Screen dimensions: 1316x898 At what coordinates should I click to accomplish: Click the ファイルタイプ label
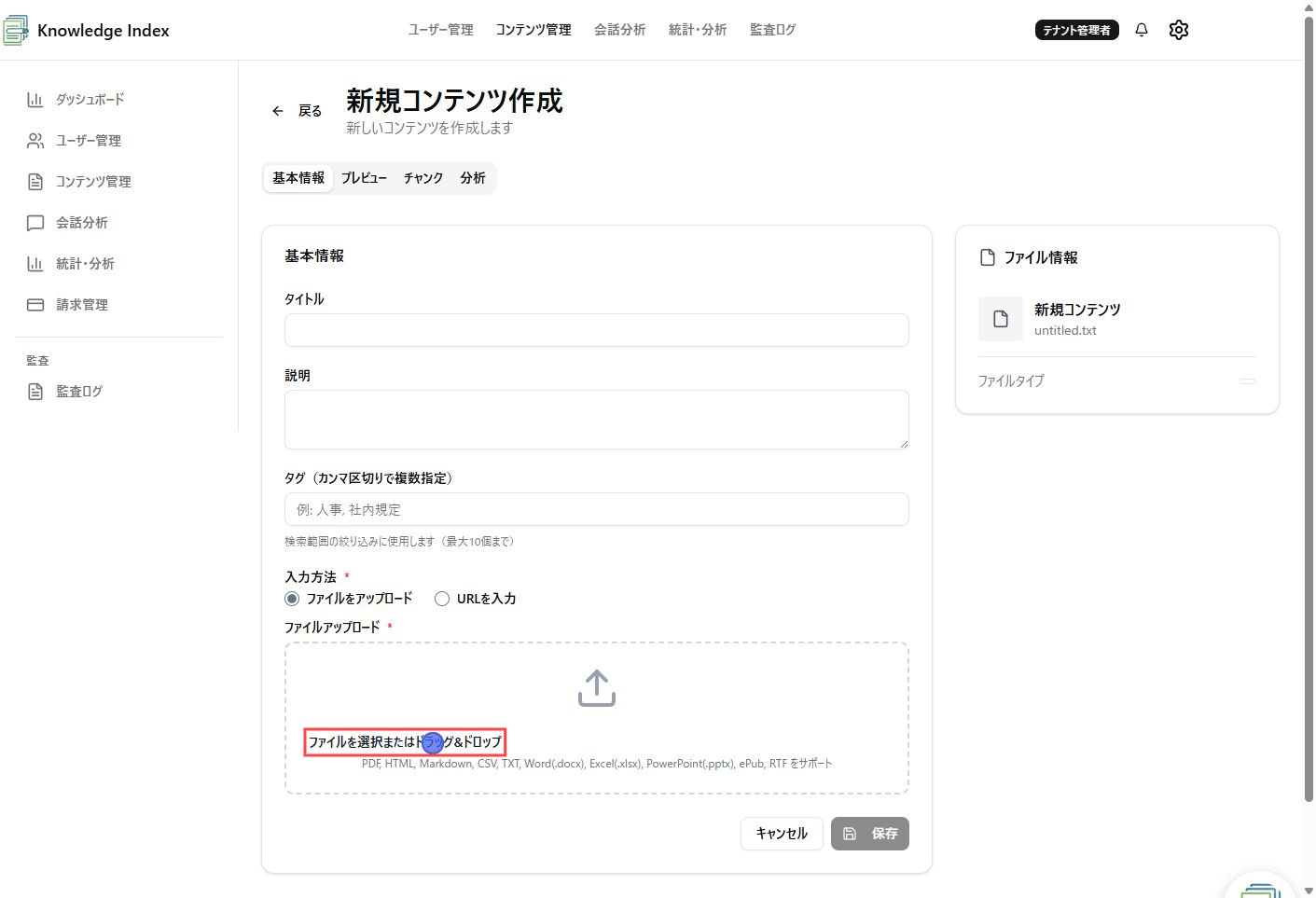1011,381
